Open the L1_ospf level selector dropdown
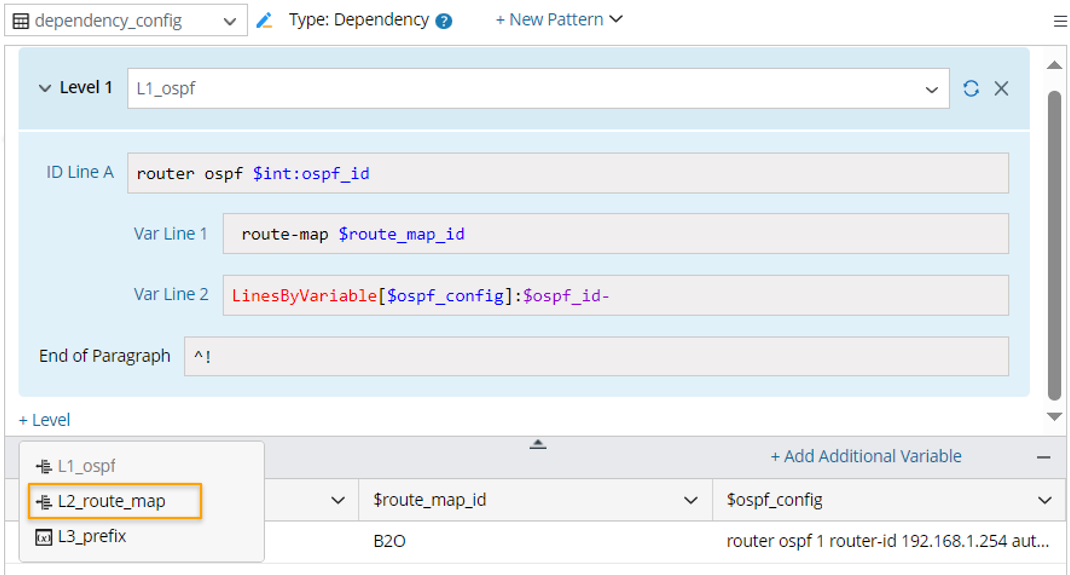Image resolution: width=1070 pixels, height=575 pixels. (x=931, y=89)
